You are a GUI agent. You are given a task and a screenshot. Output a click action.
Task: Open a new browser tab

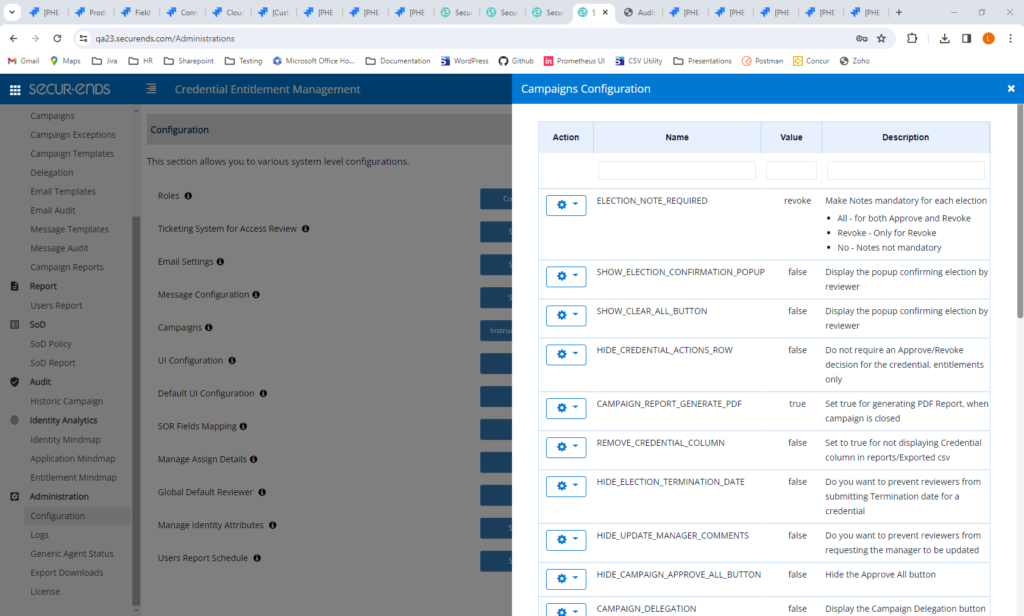tap(899, 12)
